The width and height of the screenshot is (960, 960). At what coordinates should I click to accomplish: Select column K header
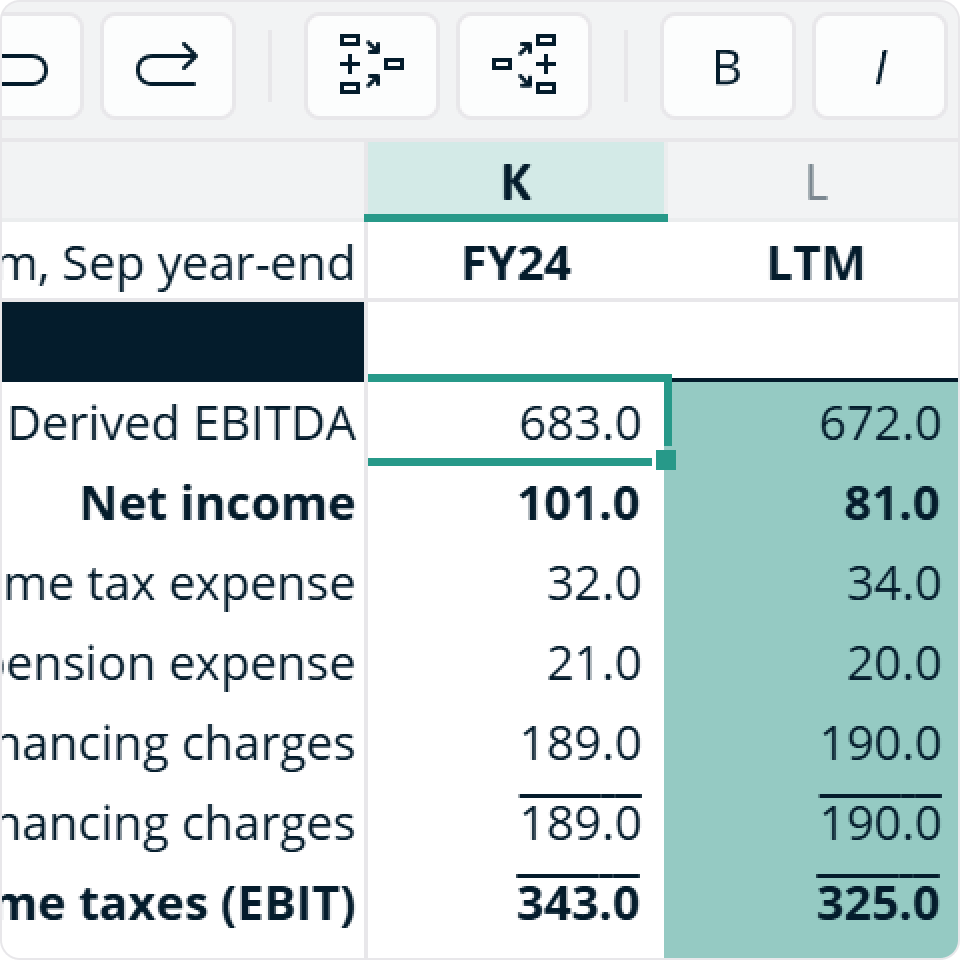click(x=516, y=182)
